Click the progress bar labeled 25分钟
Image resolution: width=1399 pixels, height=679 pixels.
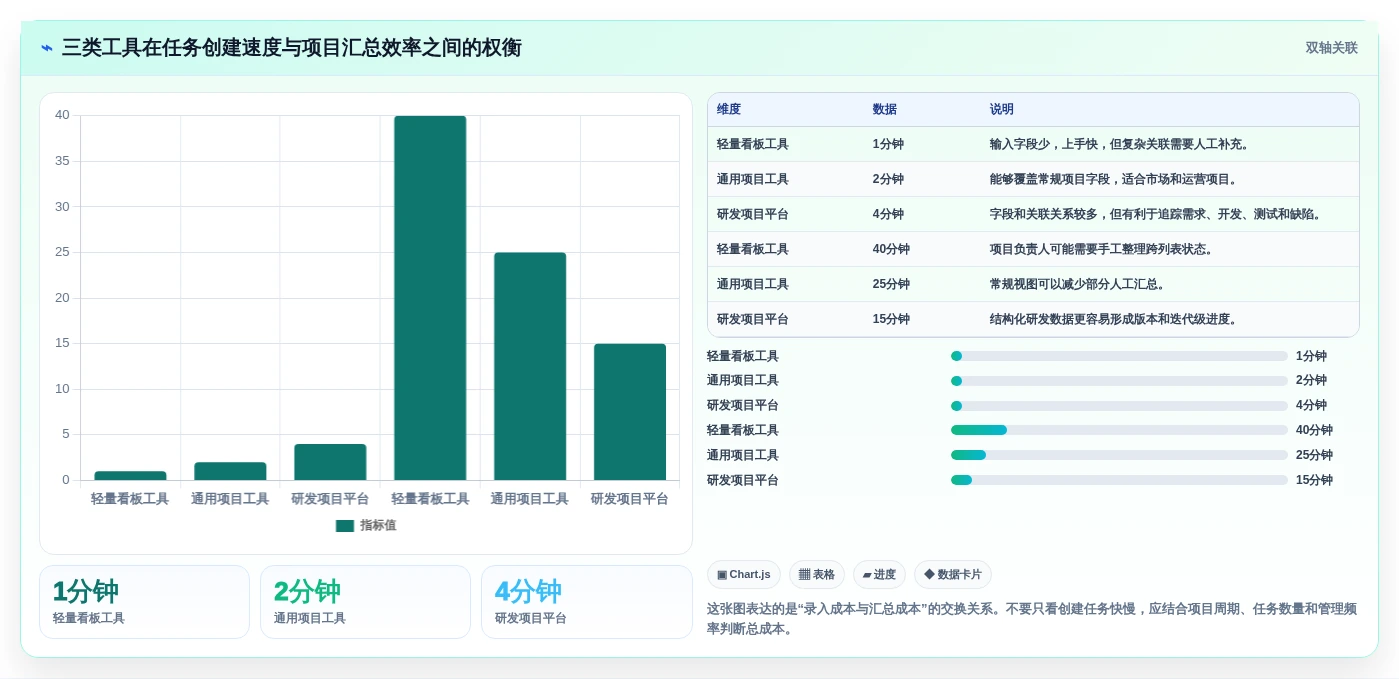[x=1119, y=455]
